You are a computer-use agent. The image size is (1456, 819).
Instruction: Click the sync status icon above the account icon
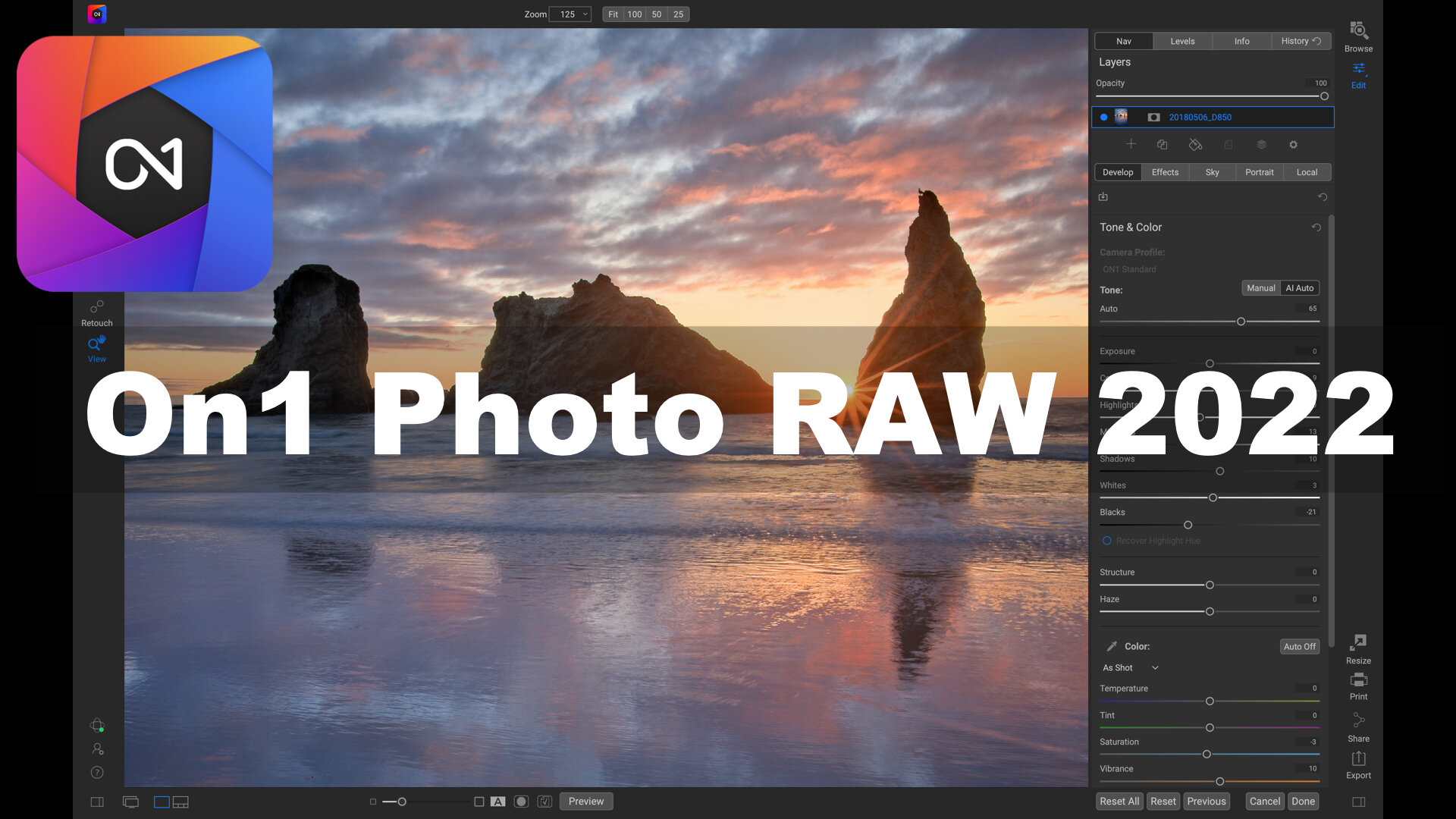click(x=97, y=726)
